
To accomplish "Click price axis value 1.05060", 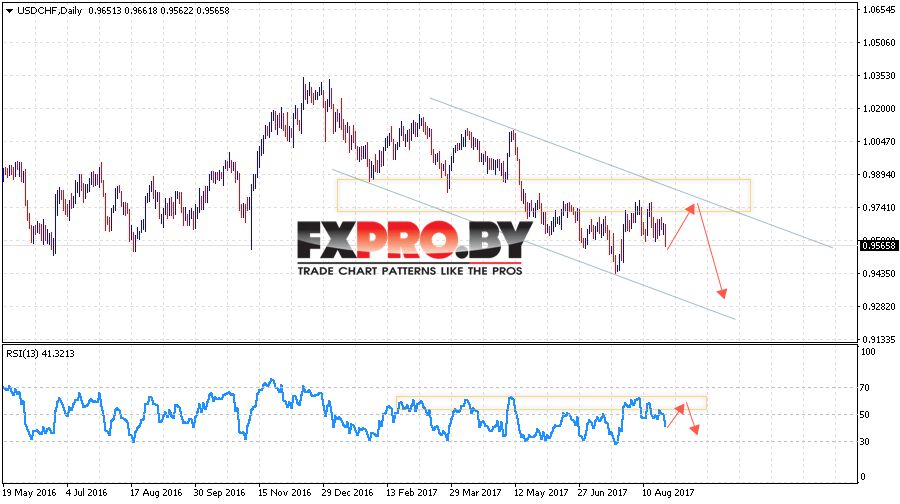I will 879,42.
